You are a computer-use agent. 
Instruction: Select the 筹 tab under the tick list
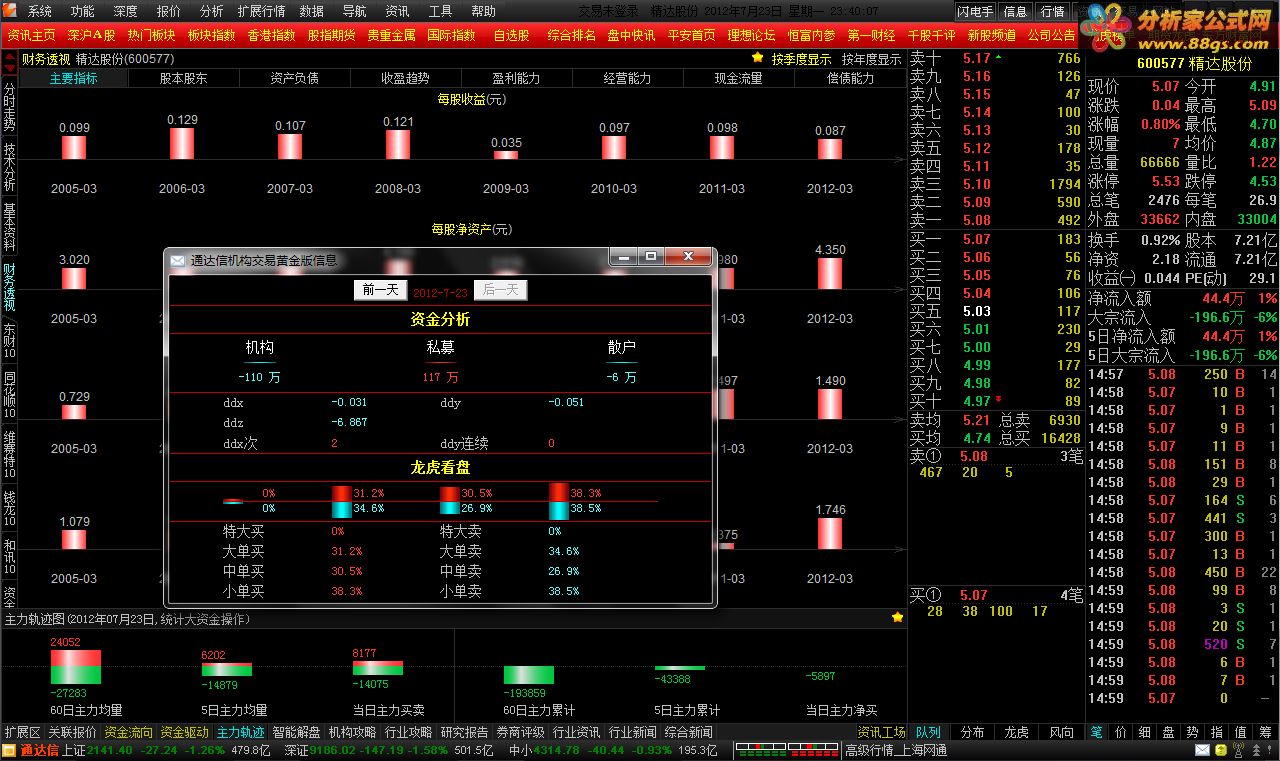point(1265,732)
